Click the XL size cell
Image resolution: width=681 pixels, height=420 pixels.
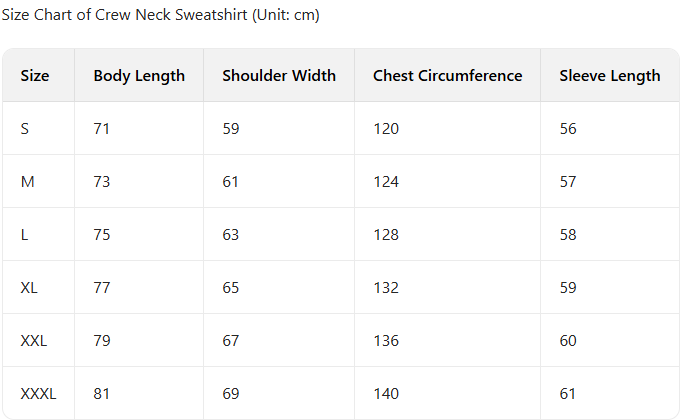pyautogui.click(x=29, y=288)
